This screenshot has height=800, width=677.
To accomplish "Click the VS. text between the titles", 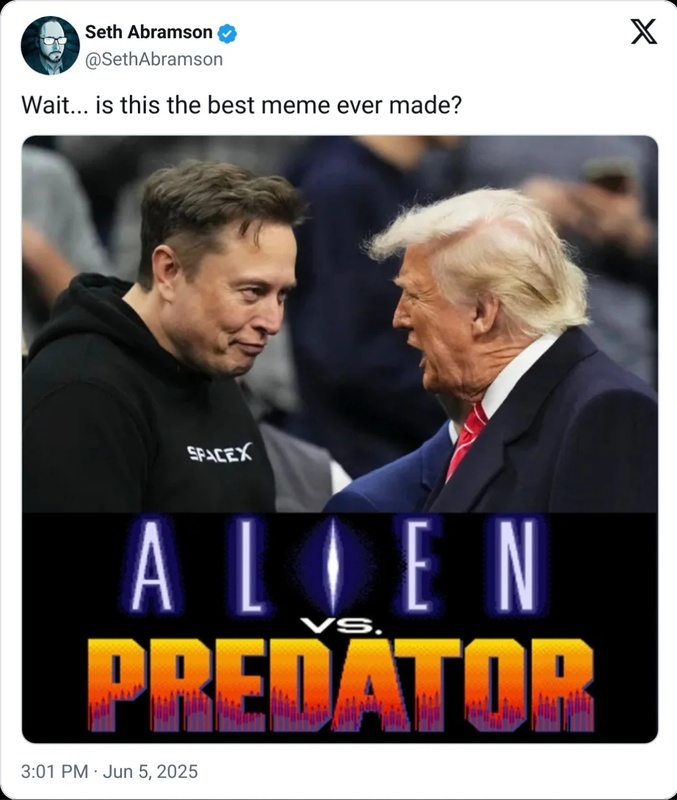I will click(340, 626).
